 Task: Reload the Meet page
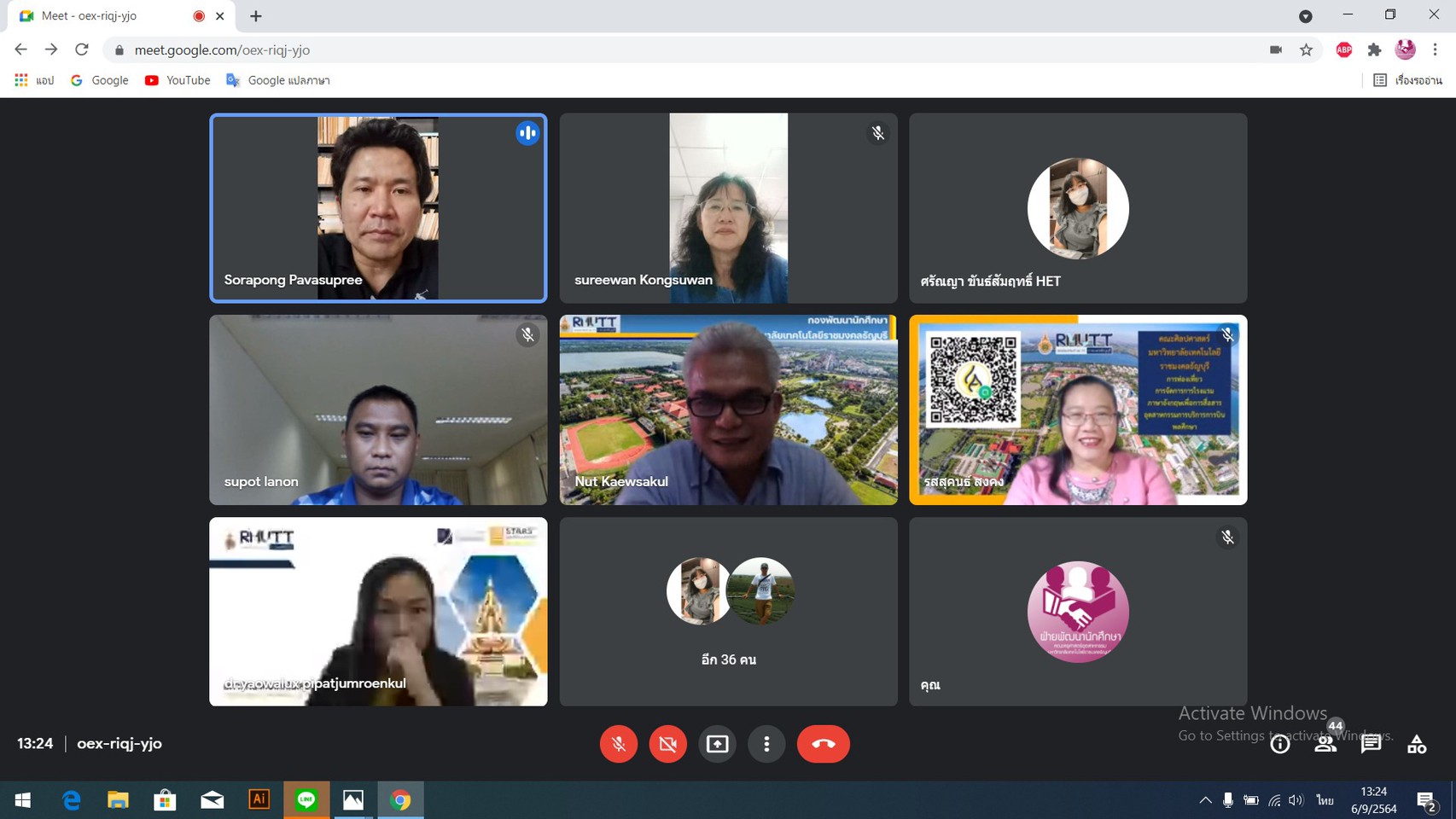point(82,49)
